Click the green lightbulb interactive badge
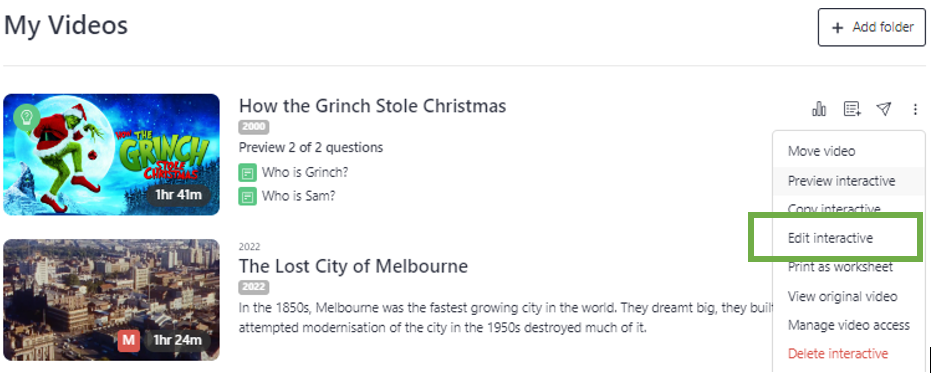The image size is (931, 373). coord(26,117)
